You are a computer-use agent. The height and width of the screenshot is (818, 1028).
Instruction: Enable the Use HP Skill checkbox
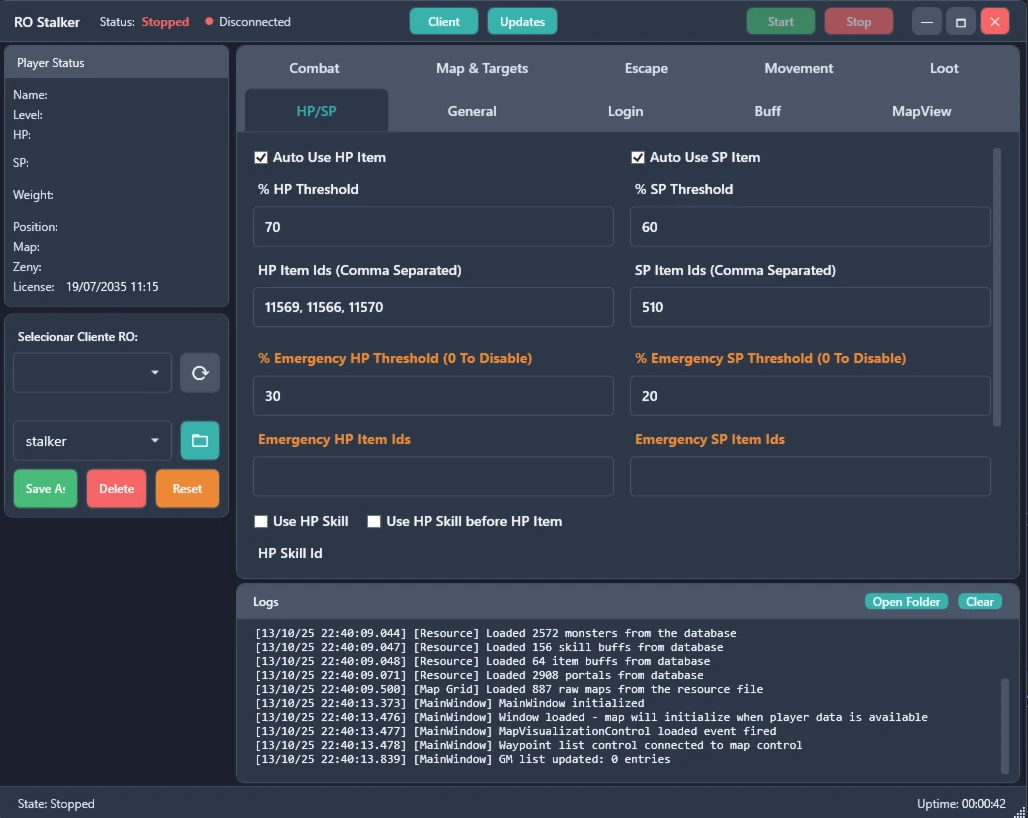[261, 521]
